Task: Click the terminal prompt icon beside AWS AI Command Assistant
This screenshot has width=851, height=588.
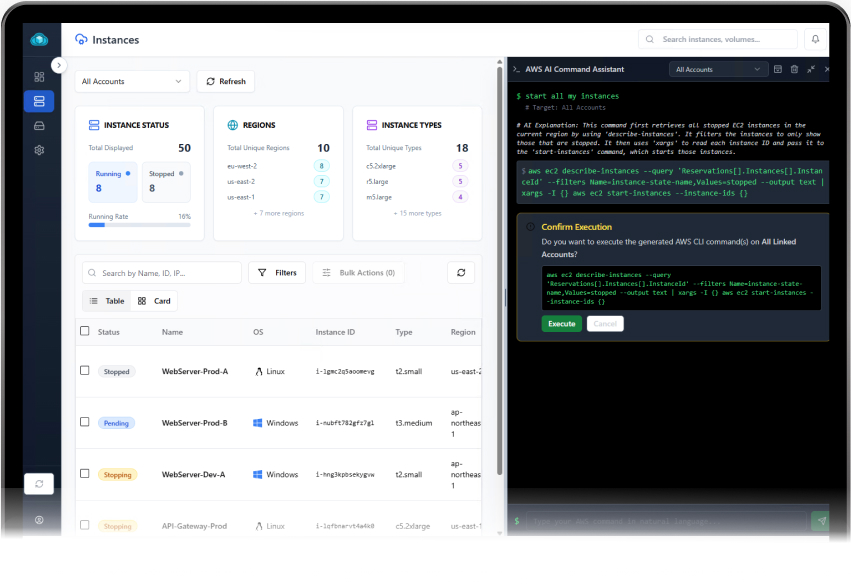Action: coord(516,69)
